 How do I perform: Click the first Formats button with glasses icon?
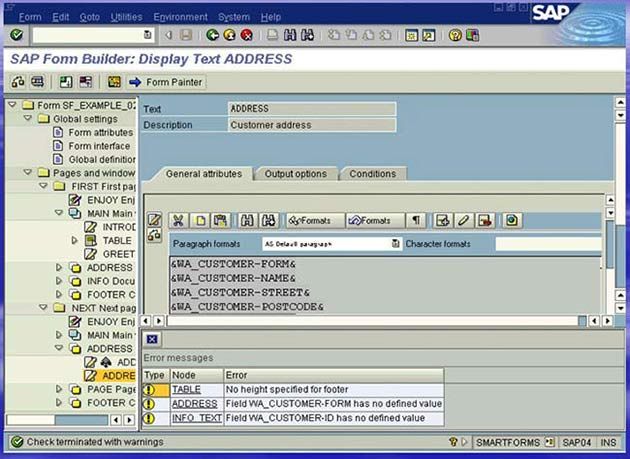pyautogui.click(x=315, y=221)
